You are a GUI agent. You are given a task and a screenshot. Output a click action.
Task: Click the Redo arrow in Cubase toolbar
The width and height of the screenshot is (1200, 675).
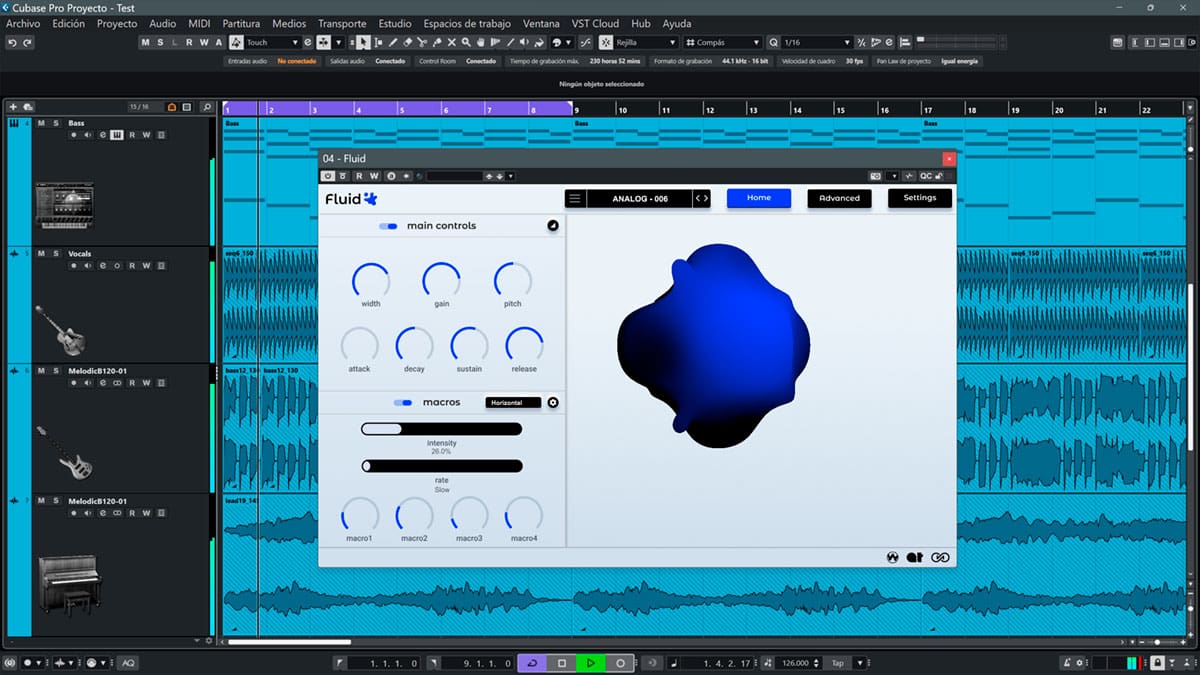click(x=27, y=42)
